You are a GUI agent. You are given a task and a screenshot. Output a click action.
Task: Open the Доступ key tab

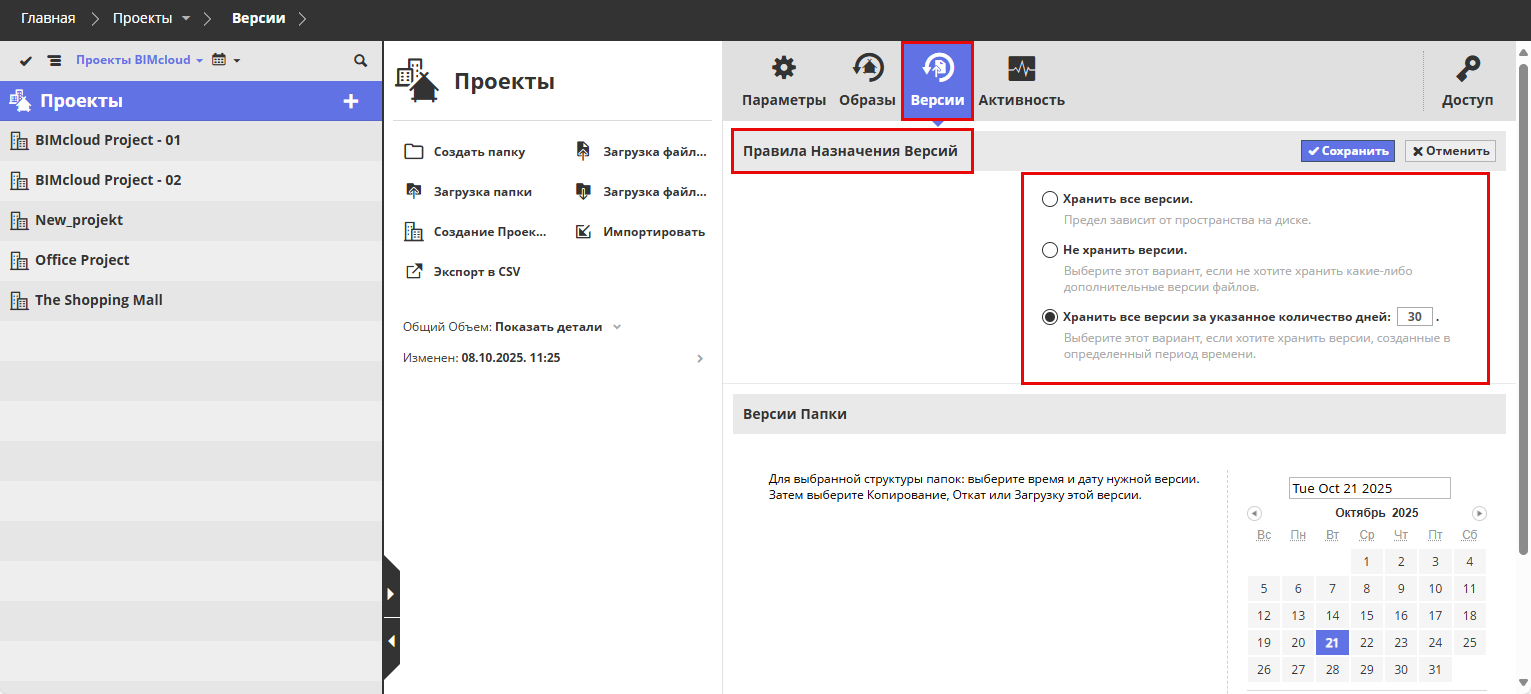pos(1467,82)
